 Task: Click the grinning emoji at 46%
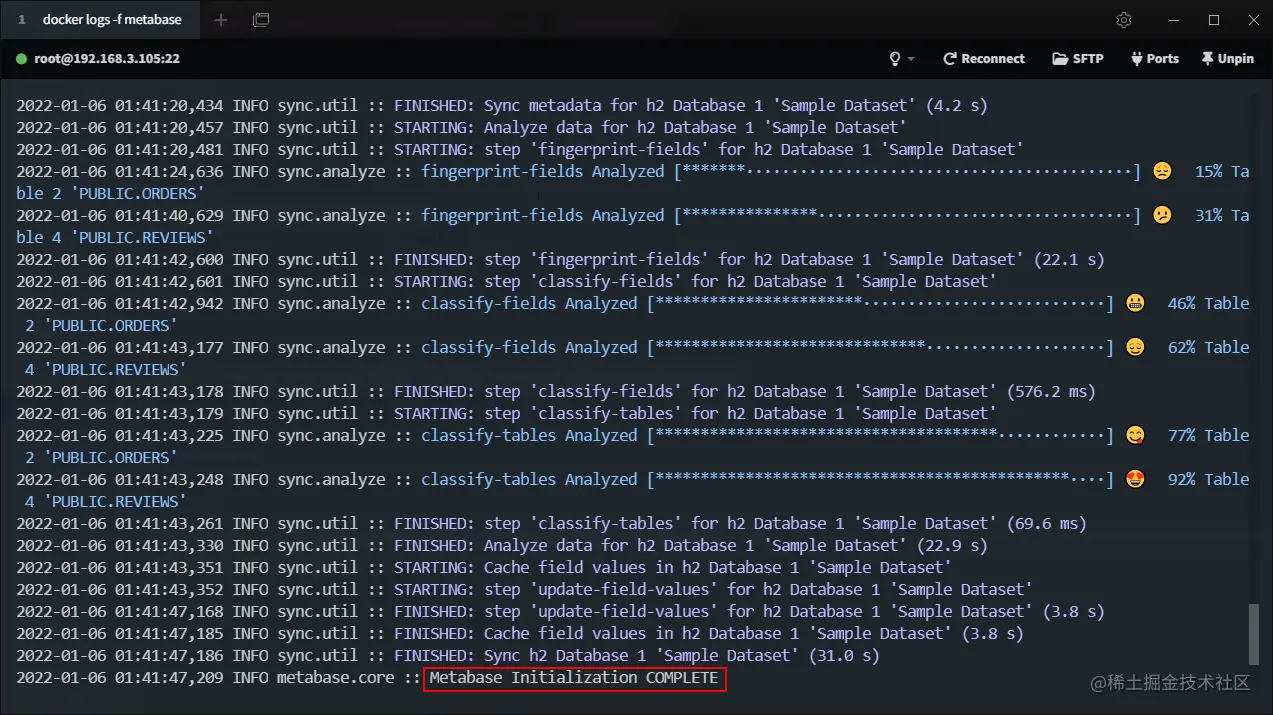[x=1135, y=303]
